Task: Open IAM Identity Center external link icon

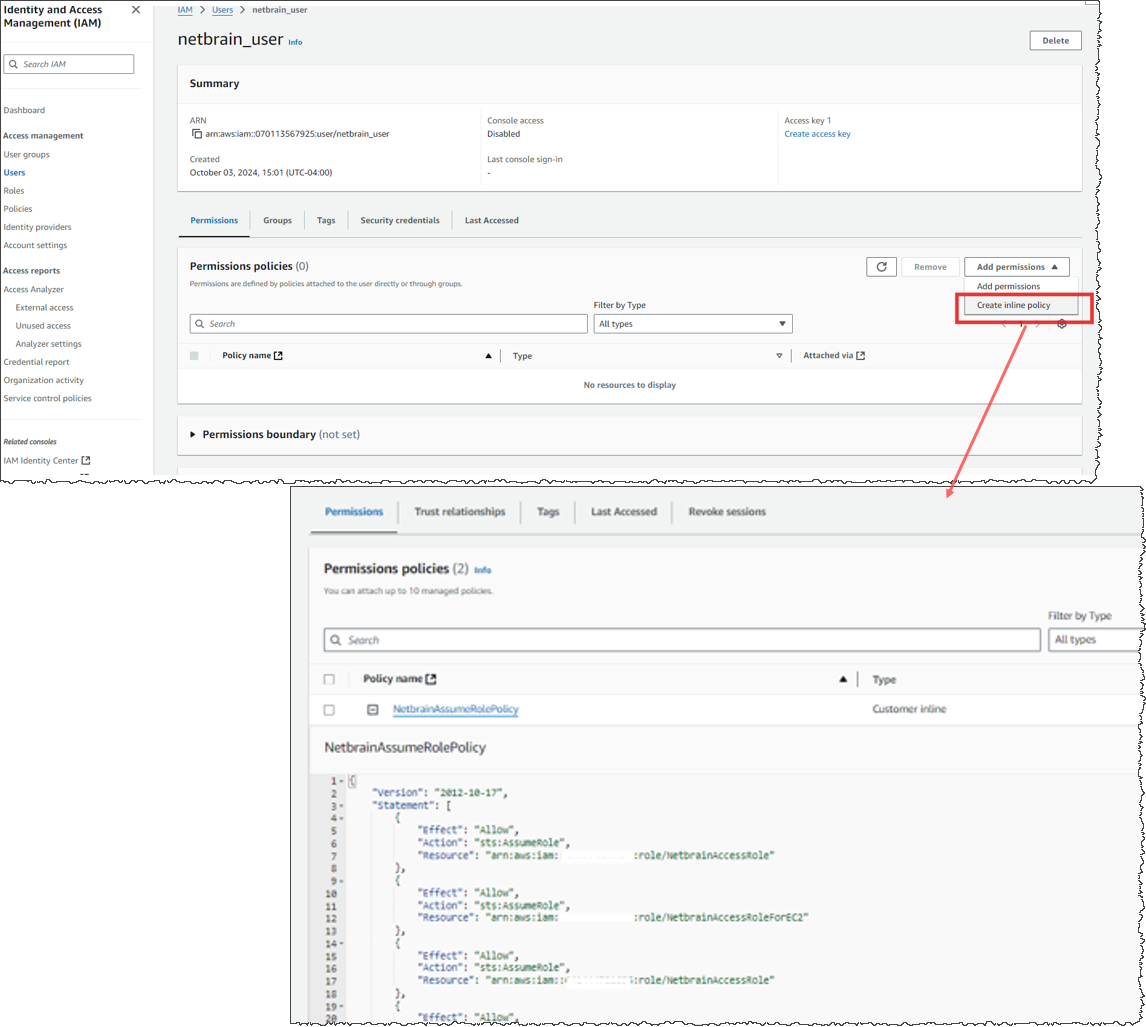Action: click(86, 461)
